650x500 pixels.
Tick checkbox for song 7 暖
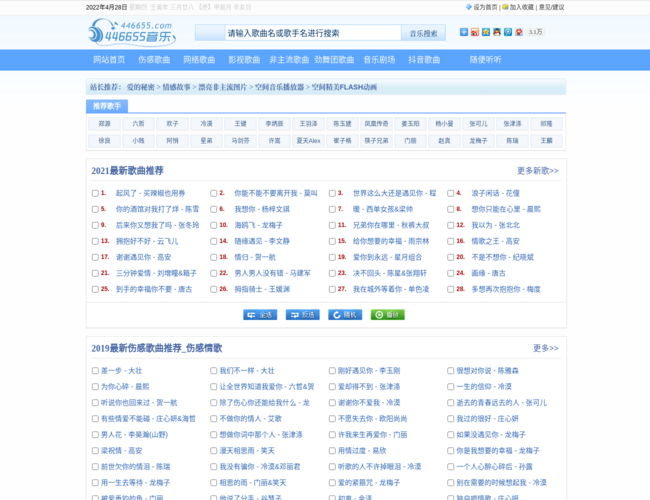332,209
